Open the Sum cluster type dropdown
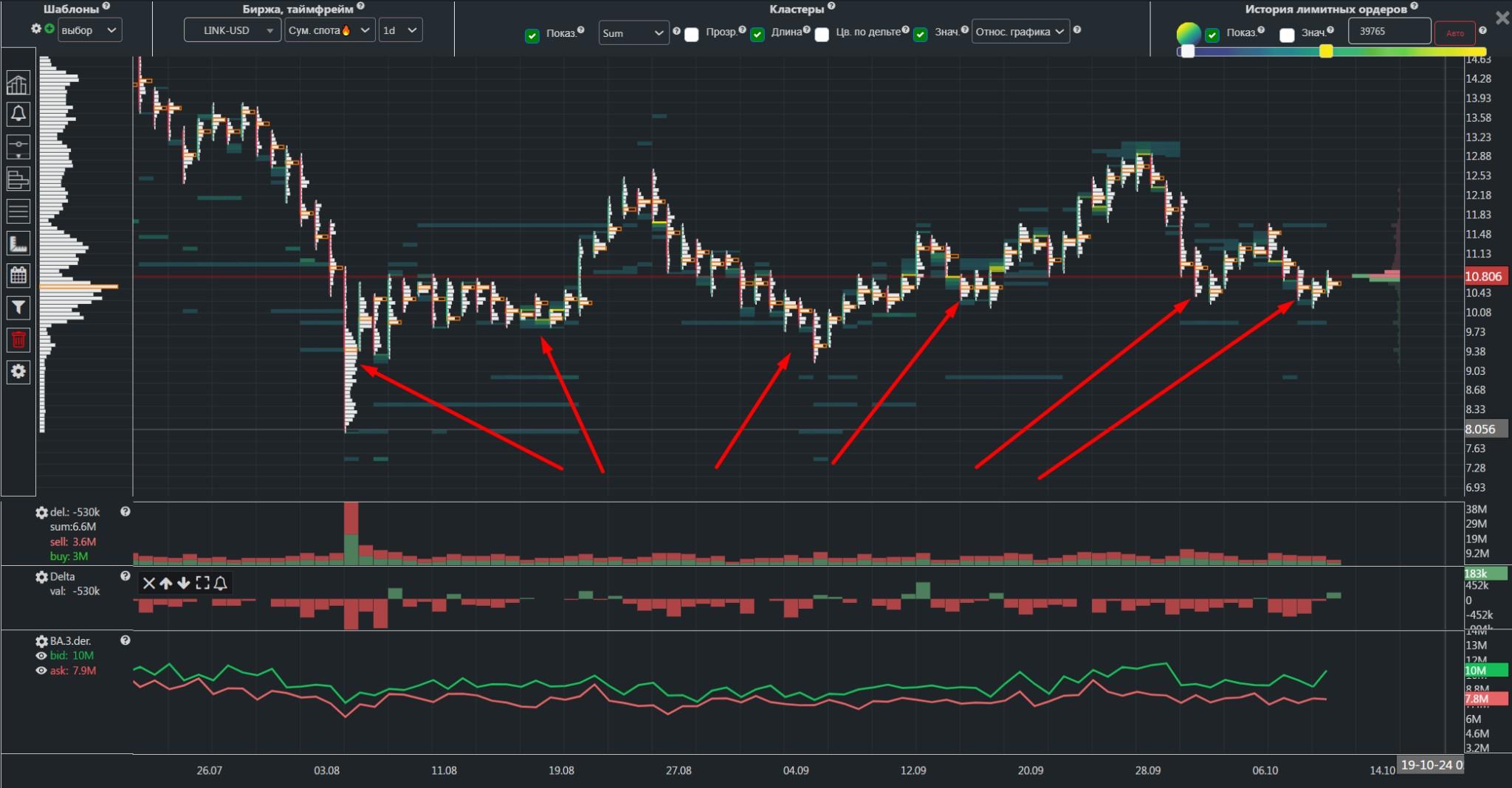This screenshot has height=788, width=1512. click(x=633, y=33)
